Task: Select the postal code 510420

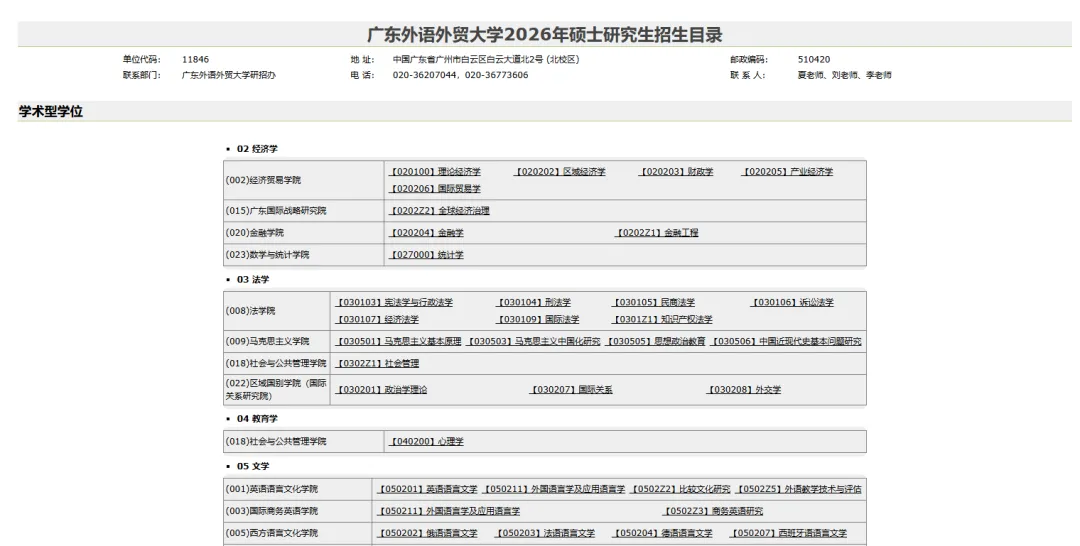Action: 814,59
